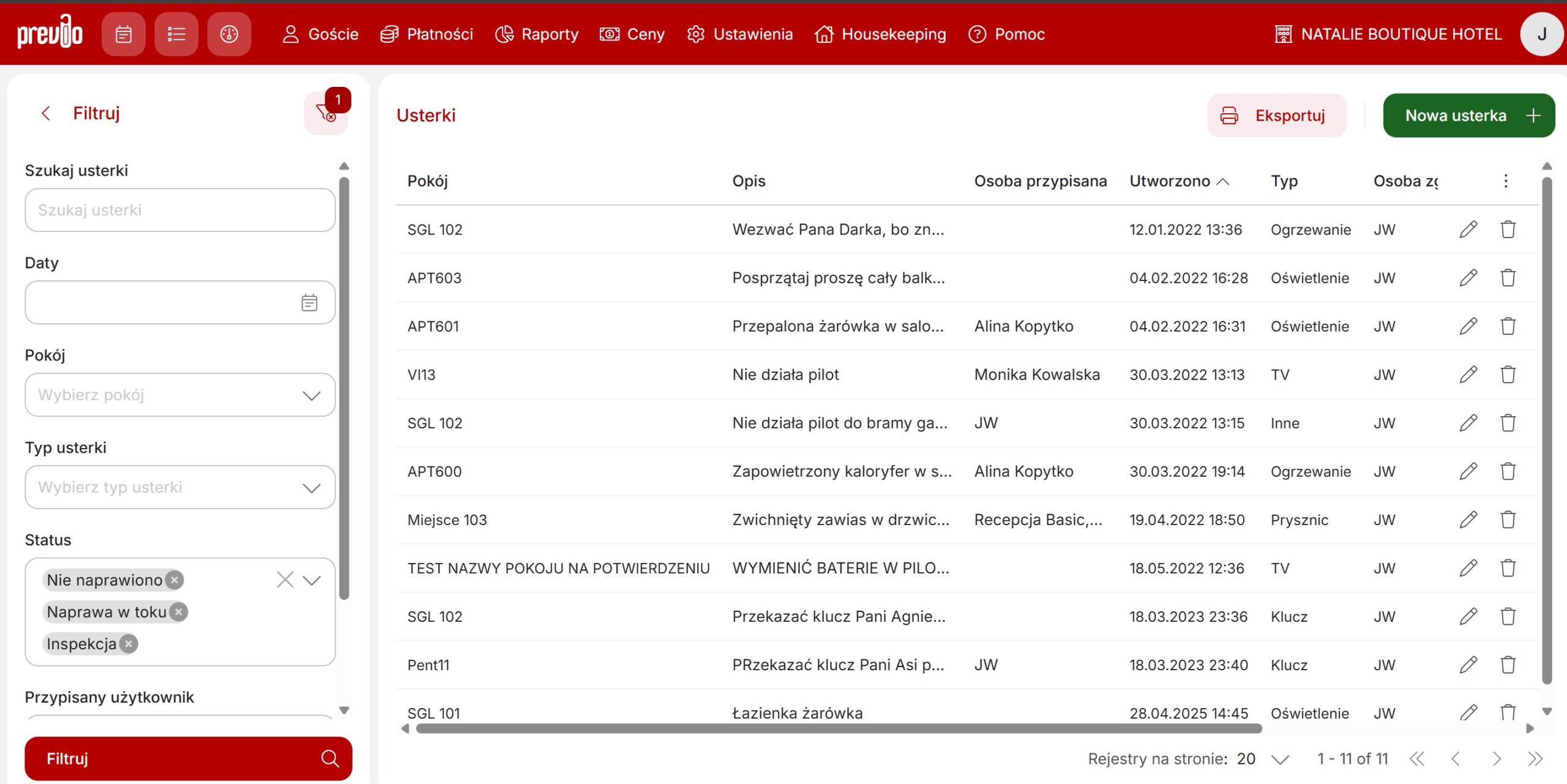Focus the Daty input field
This screenshot has height=784, width=1567.
coord(180,302)
